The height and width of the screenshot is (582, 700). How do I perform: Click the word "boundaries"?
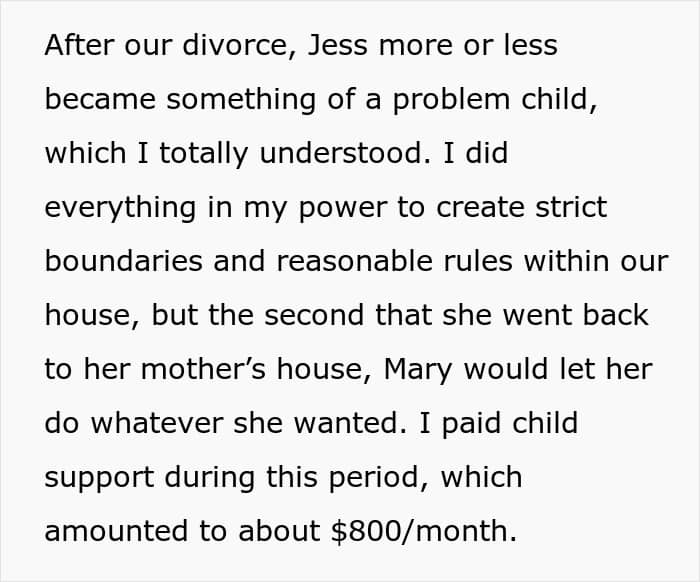pos(124,261)
